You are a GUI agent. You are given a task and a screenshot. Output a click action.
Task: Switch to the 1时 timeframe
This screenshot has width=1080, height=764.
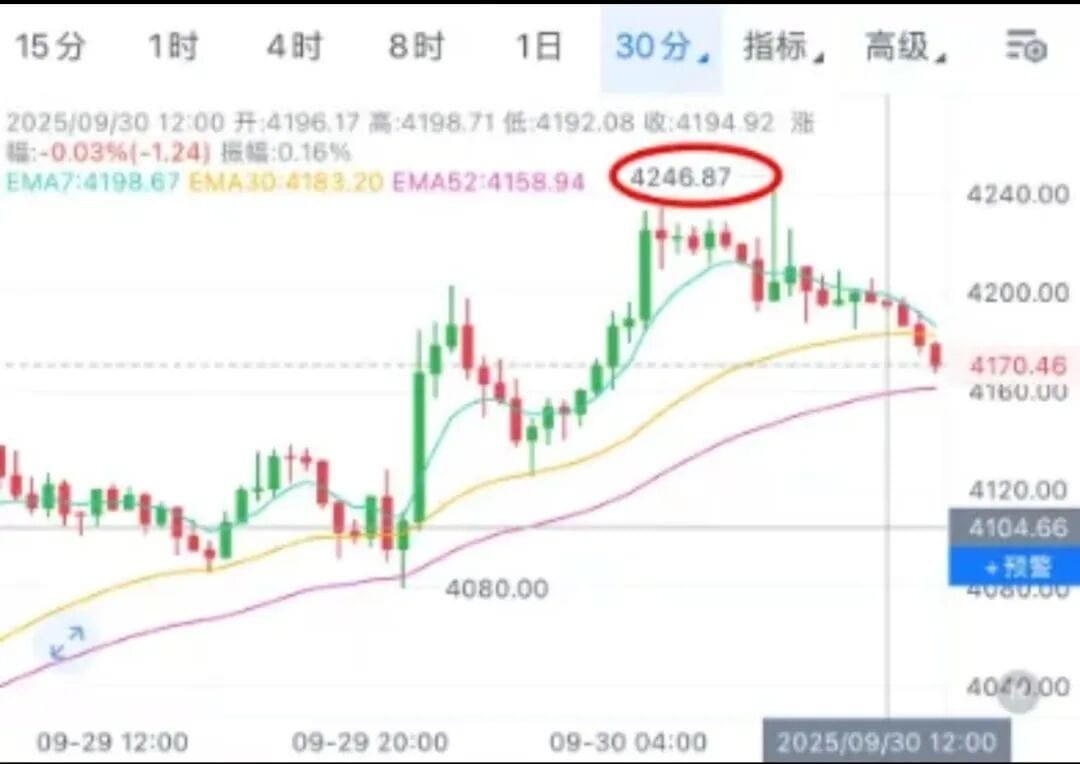(x=174, y=47)
